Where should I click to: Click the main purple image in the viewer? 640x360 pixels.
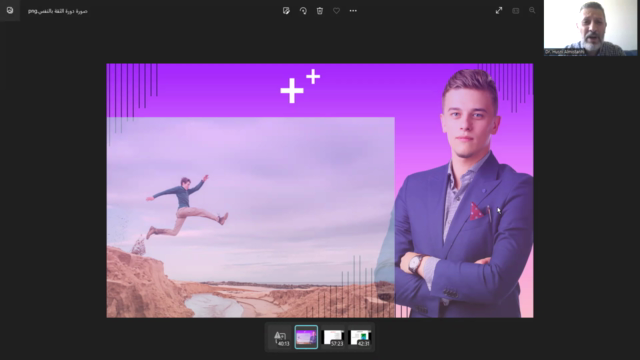pos(320,190)
